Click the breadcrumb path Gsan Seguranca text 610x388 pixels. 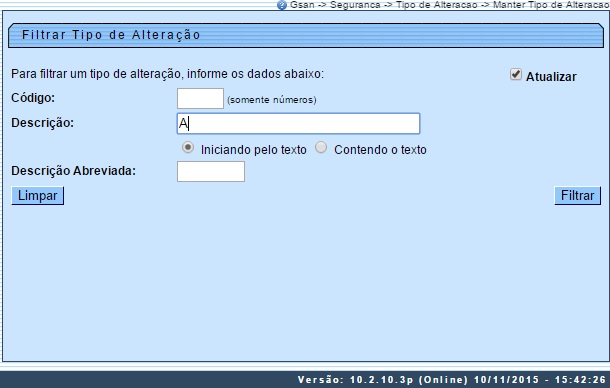449,5
